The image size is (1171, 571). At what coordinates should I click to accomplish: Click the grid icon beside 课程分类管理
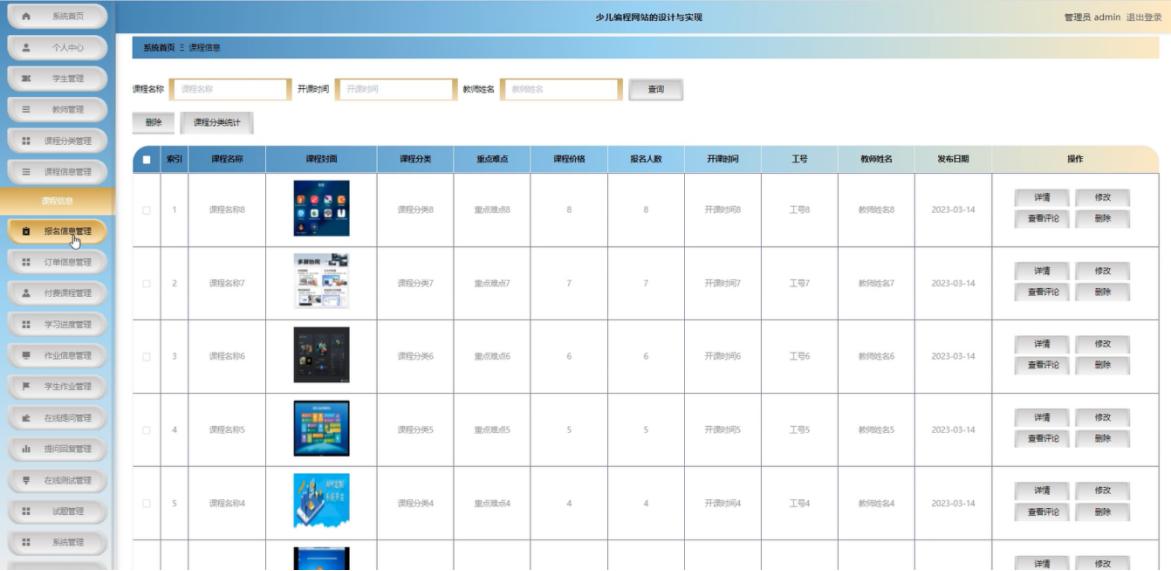[26, 140]
